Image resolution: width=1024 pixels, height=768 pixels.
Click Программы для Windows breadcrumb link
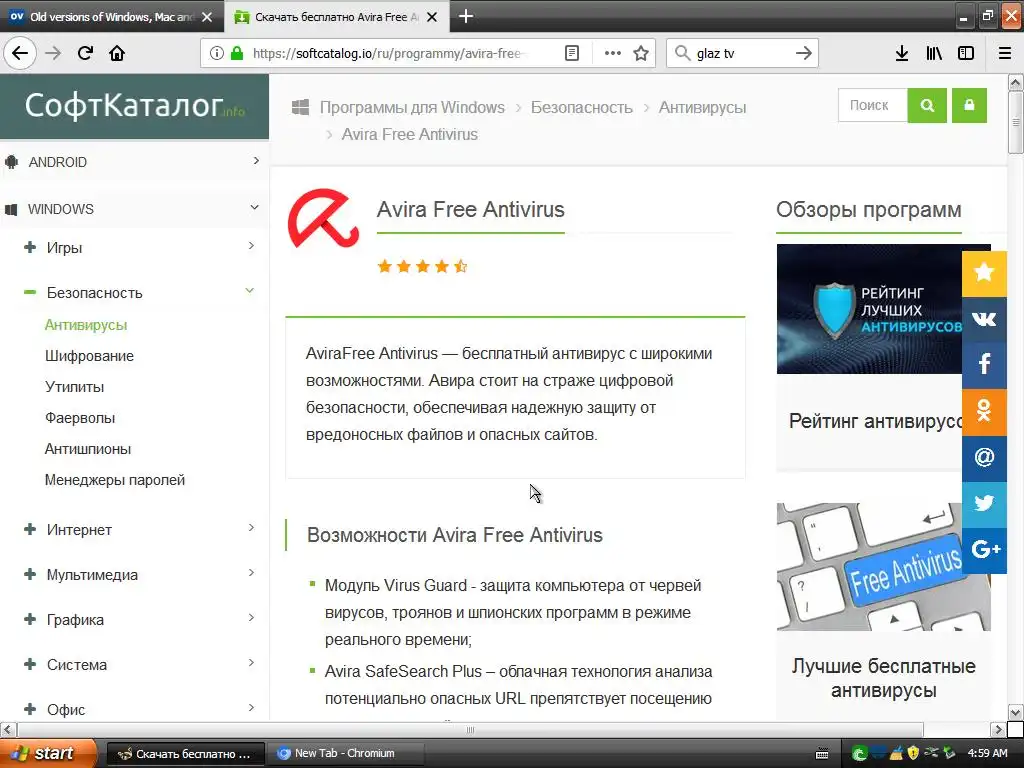[x=412, y=107]
